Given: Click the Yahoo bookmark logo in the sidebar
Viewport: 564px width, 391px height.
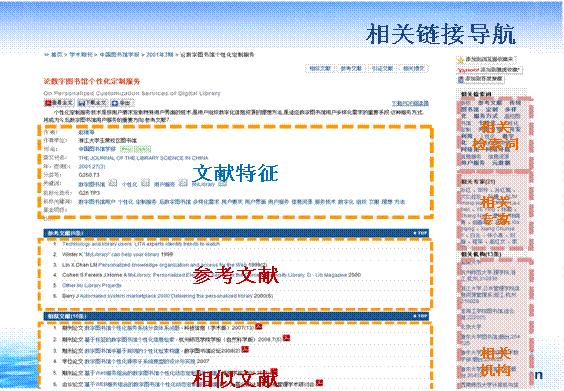Looking at the screenshot, I should 468,69.
